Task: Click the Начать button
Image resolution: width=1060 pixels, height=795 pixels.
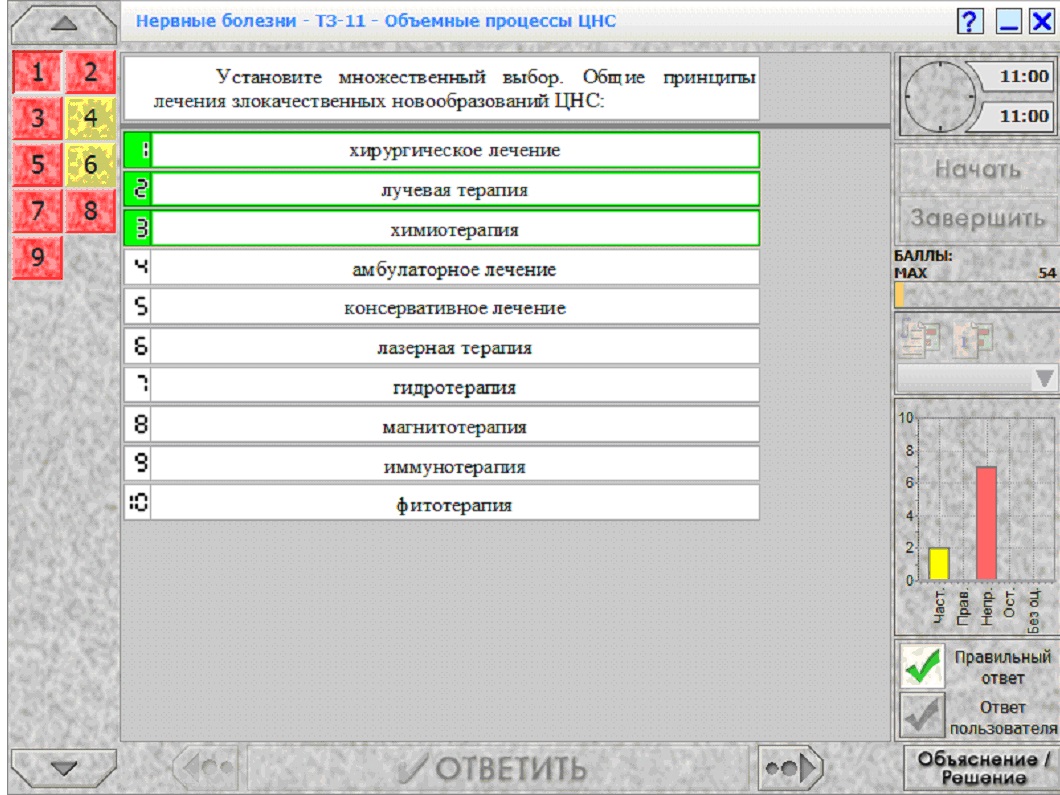Action: (x=978, y=169)
